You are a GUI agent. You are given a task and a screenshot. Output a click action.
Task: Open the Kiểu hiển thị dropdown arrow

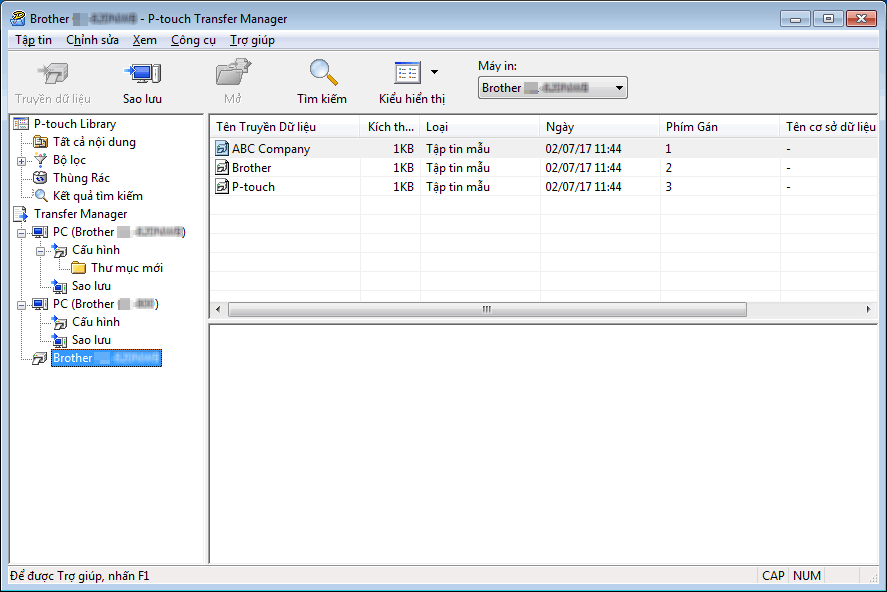pyautogui.click(x=434, y=72)
